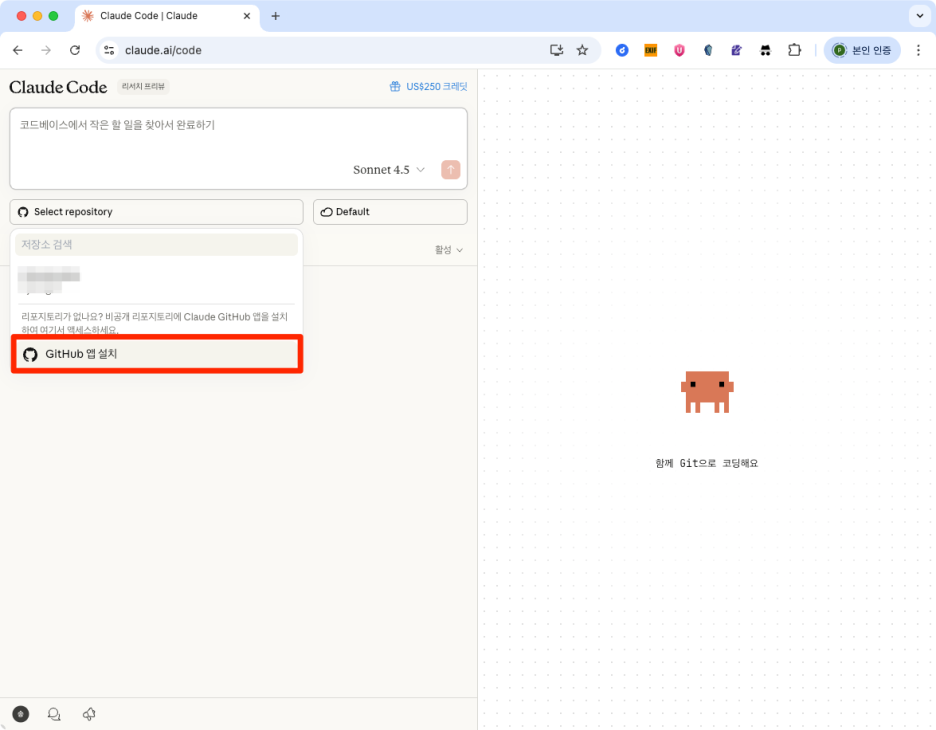The height and width of the screenshot is (730, 936).
Task: Open a new browser tab
Action: (x=275, y=16)
